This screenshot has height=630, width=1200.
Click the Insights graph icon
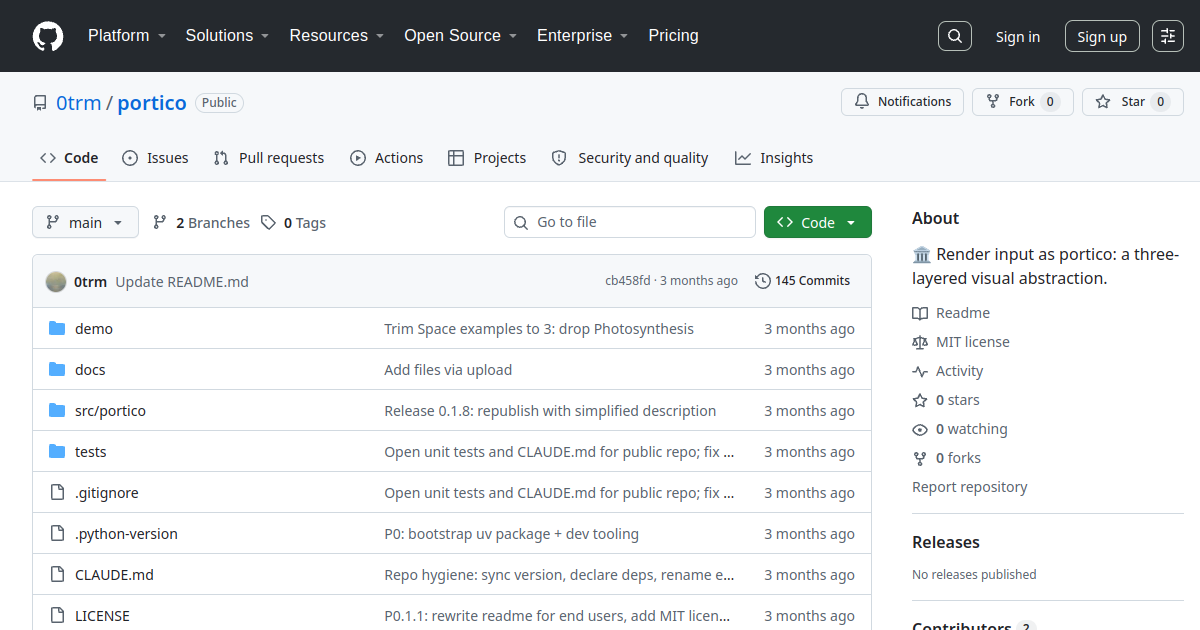tap(743, 158)
